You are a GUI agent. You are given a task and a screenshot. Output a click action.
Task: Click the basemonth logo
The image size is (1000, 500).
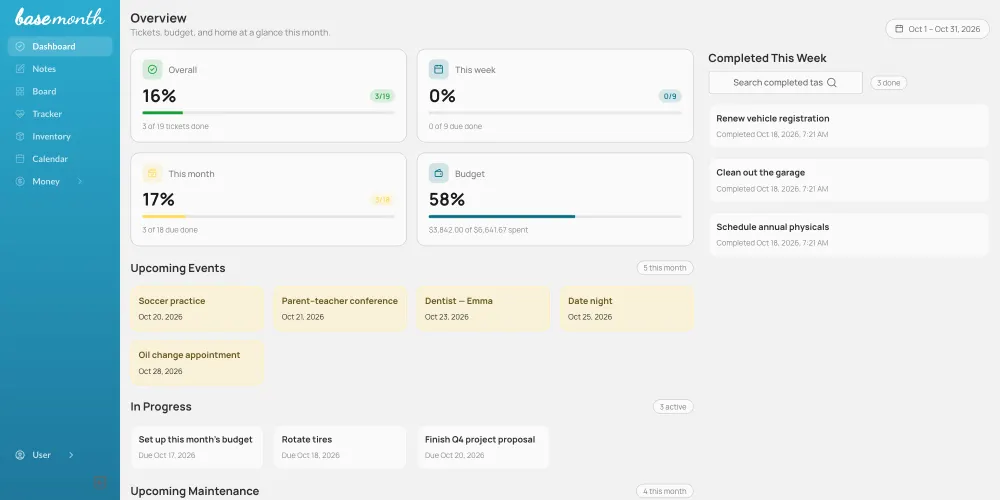[59, 17]
